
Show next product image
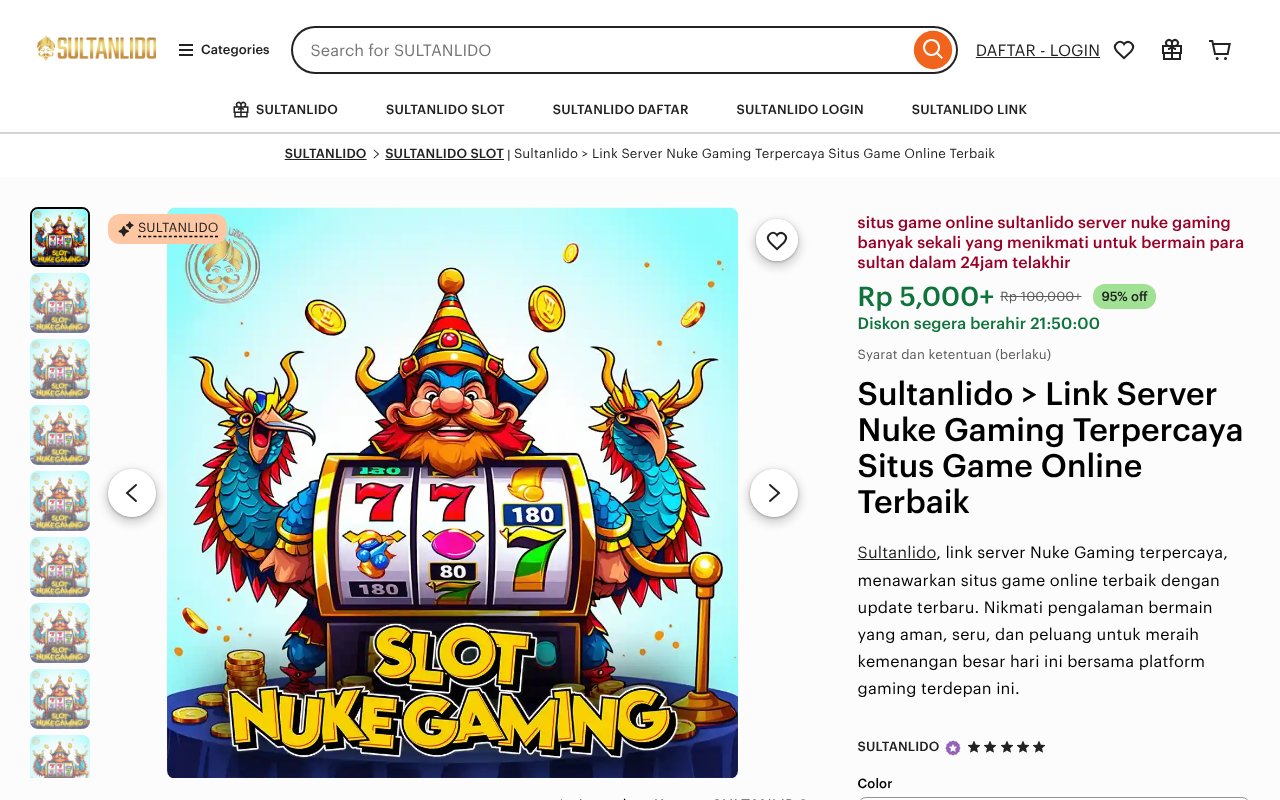(x=774, y=493)
